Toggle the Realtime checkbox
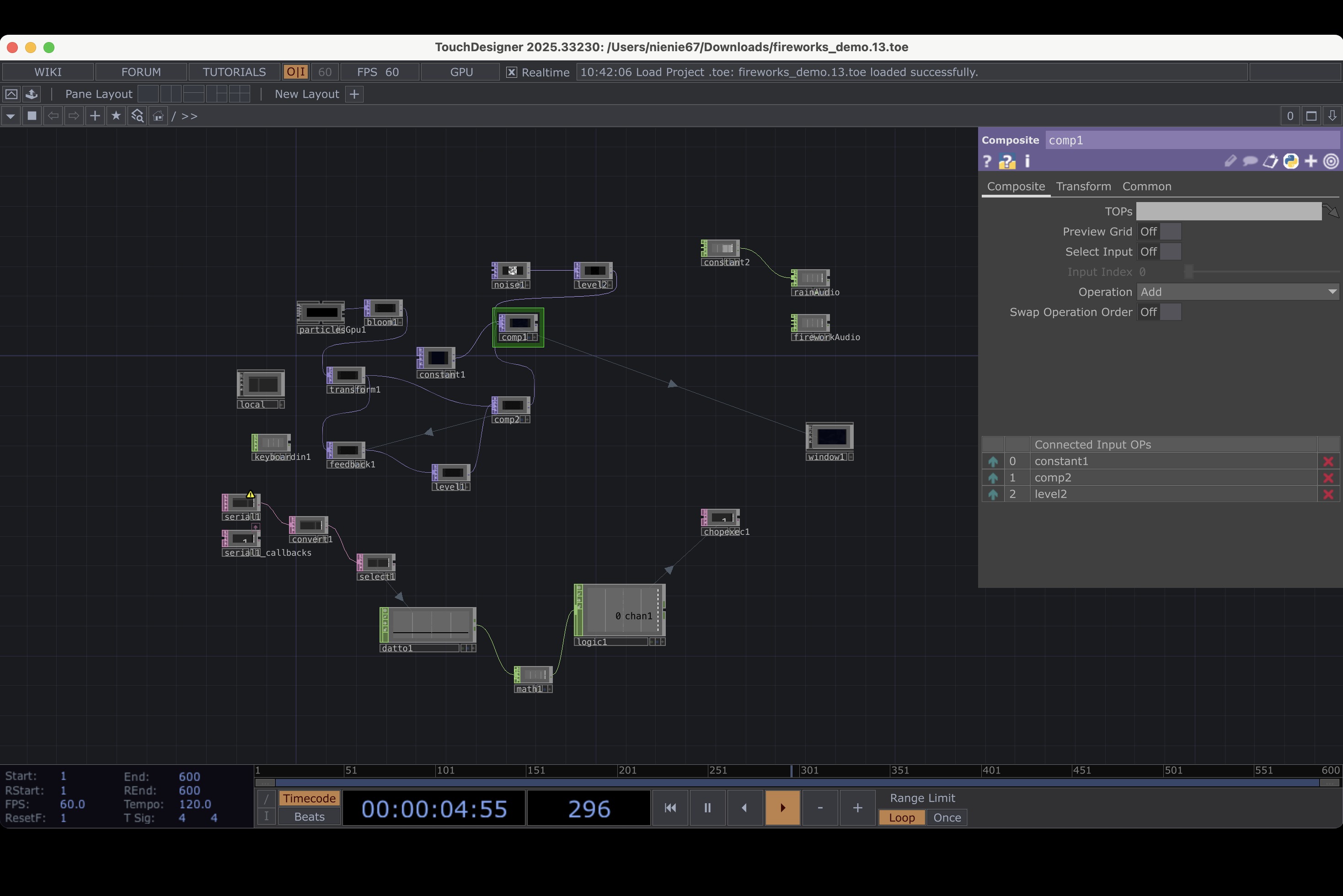Screen dimensions: 1343x896 pos(512,73)
